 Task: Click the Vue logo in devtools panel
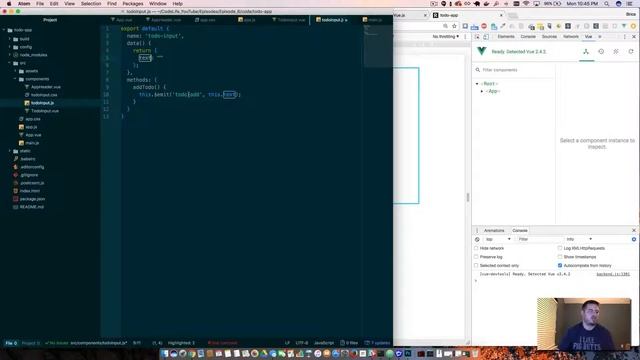482,51
